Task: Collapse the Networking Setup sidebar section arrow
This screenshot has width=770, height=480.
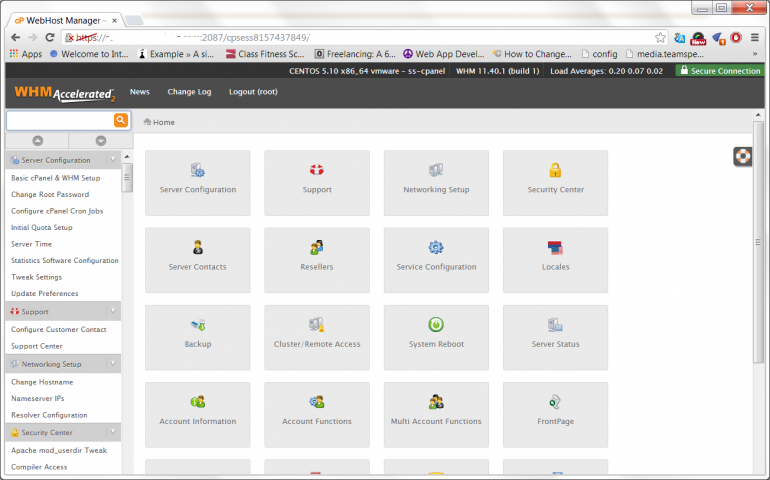Action: coord(113,364)
